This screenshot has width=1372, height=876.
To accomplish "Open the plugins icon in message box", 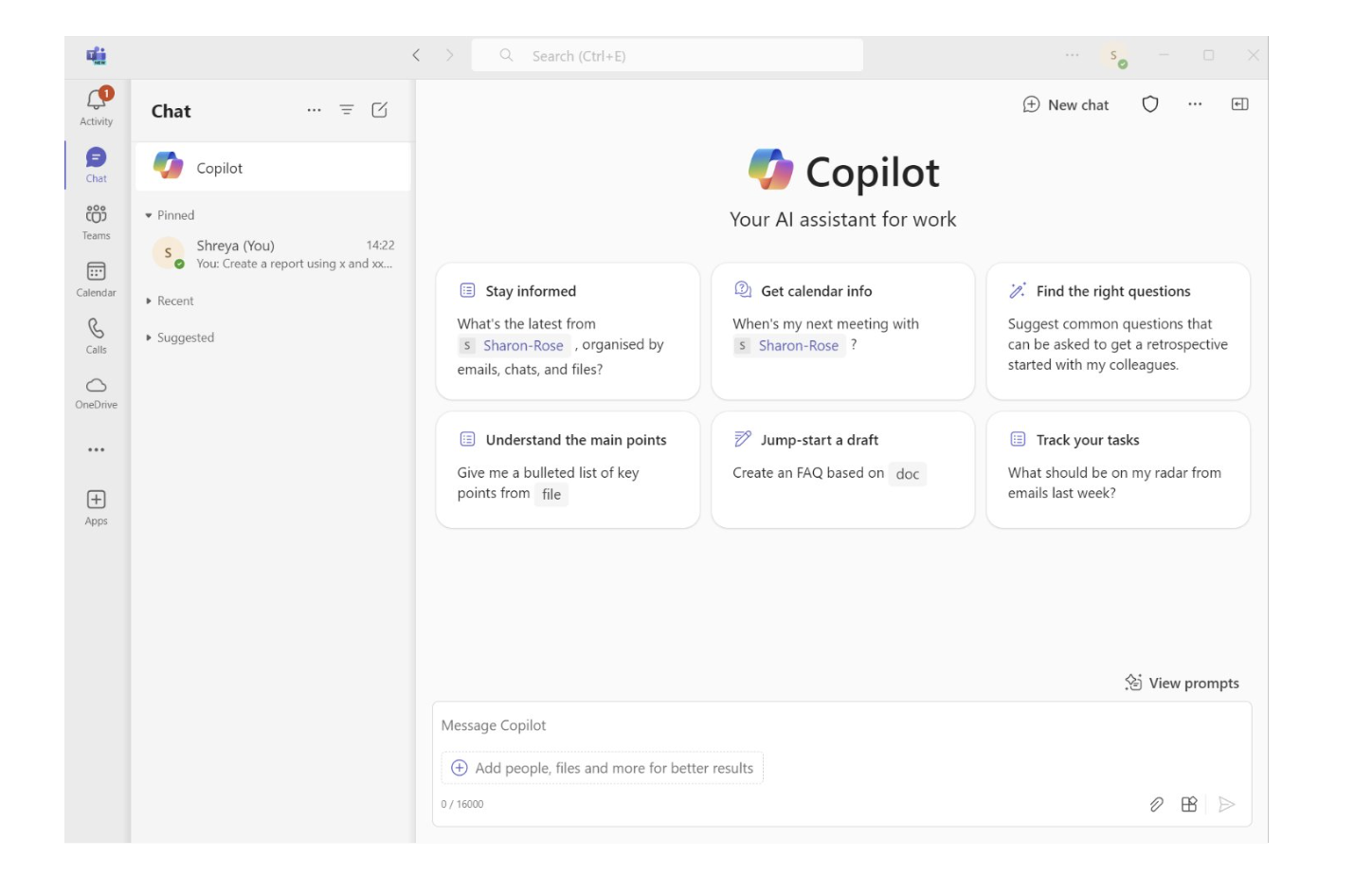I will [x=1189, y=804].
